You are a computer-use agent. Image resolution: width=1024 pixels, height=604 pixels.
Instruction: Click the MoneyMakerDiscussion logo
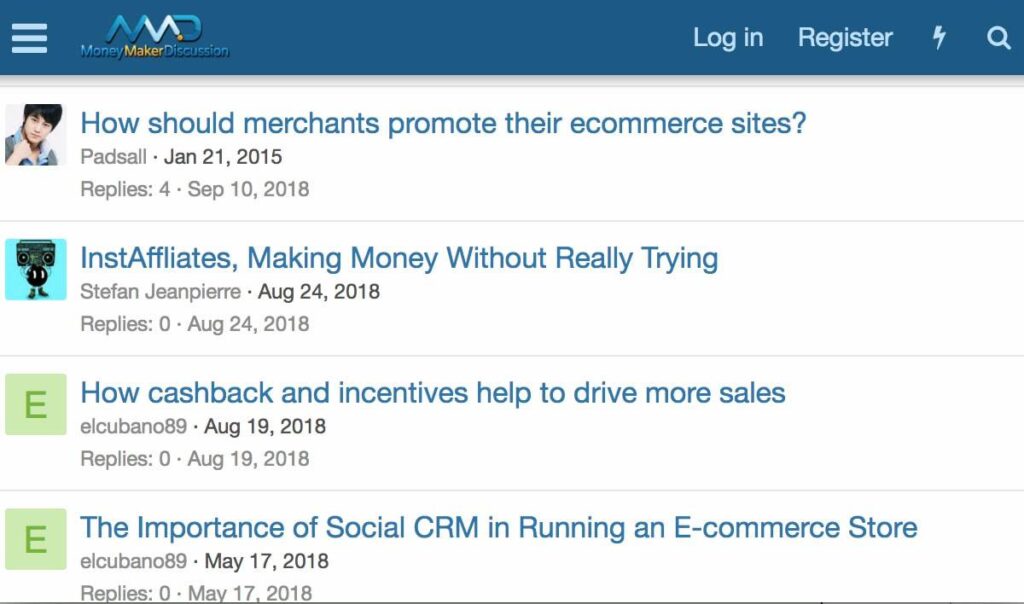155,37
